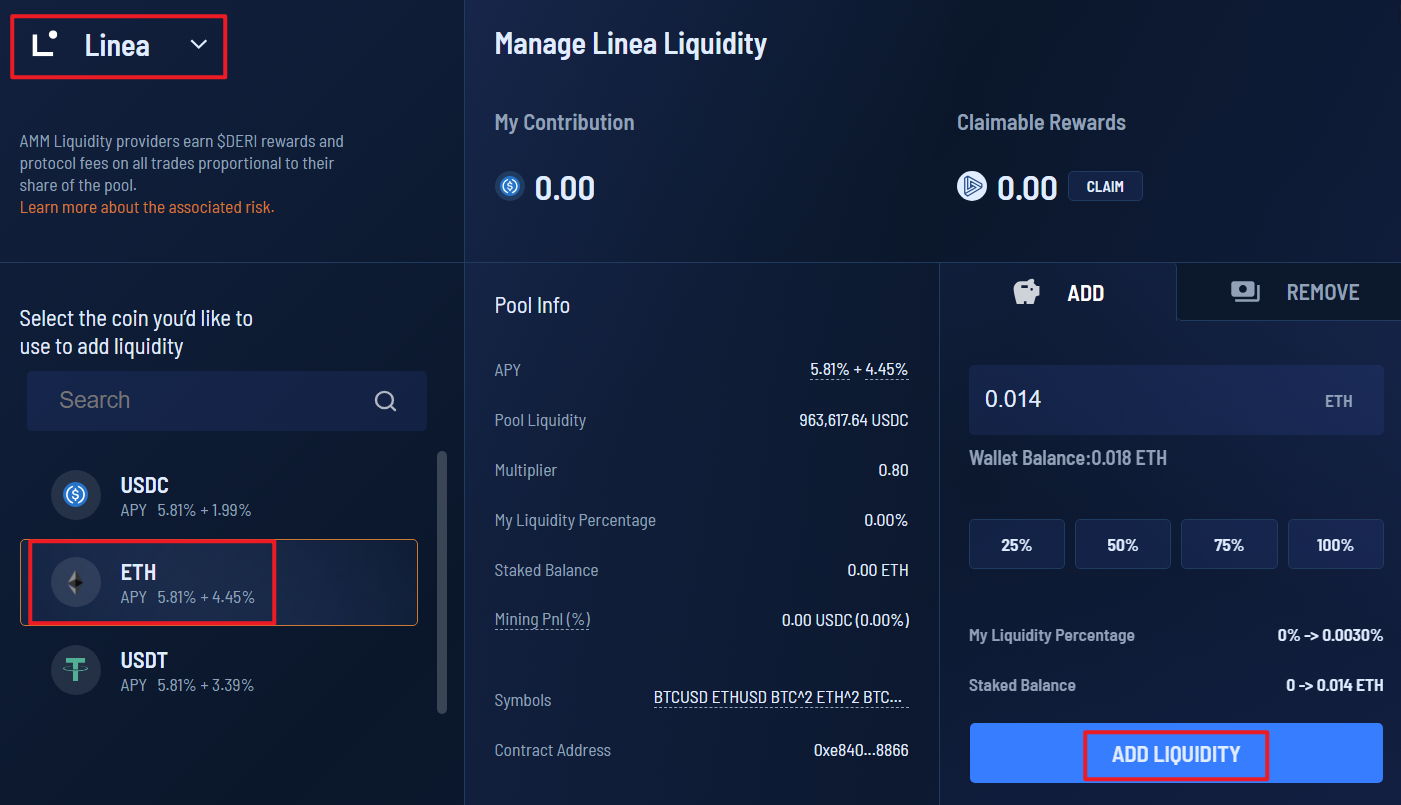Click the piggy bank icon on ADD tab
Screen dimensions: 1401x805
[x=1027, y=292]
